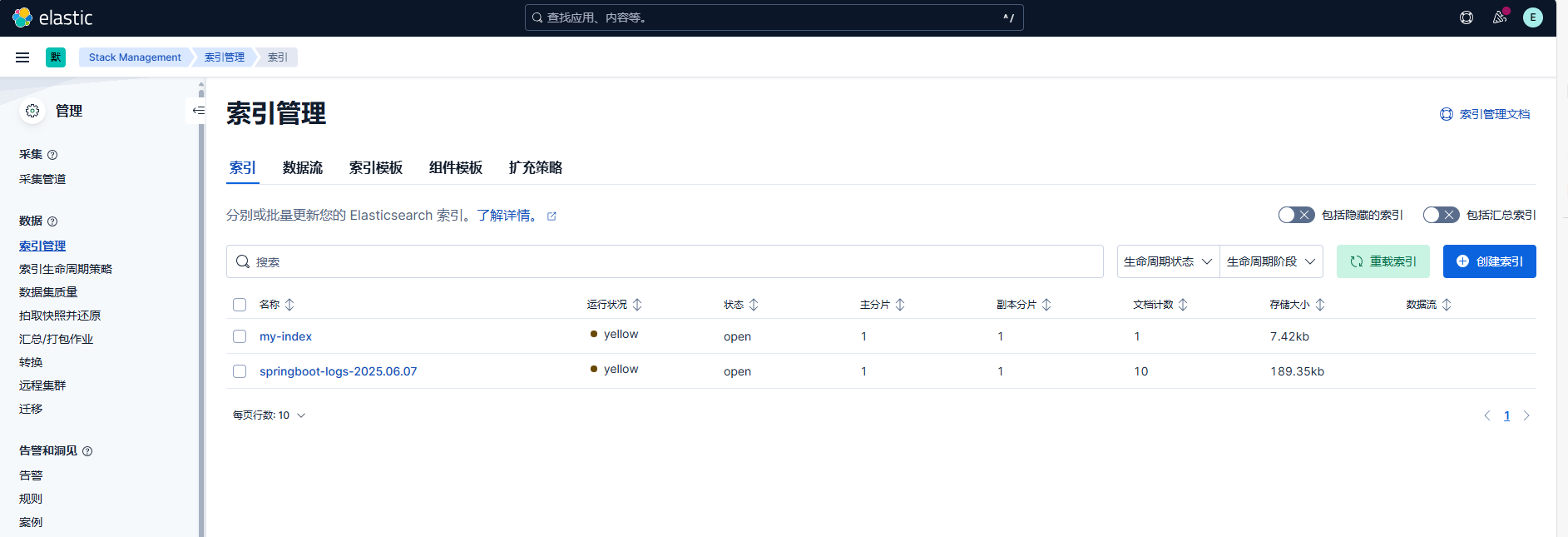Open the 每页行数: 10 dropdown
The width and height of the screenshot is (1568, 537).
[x=269, y=415]
